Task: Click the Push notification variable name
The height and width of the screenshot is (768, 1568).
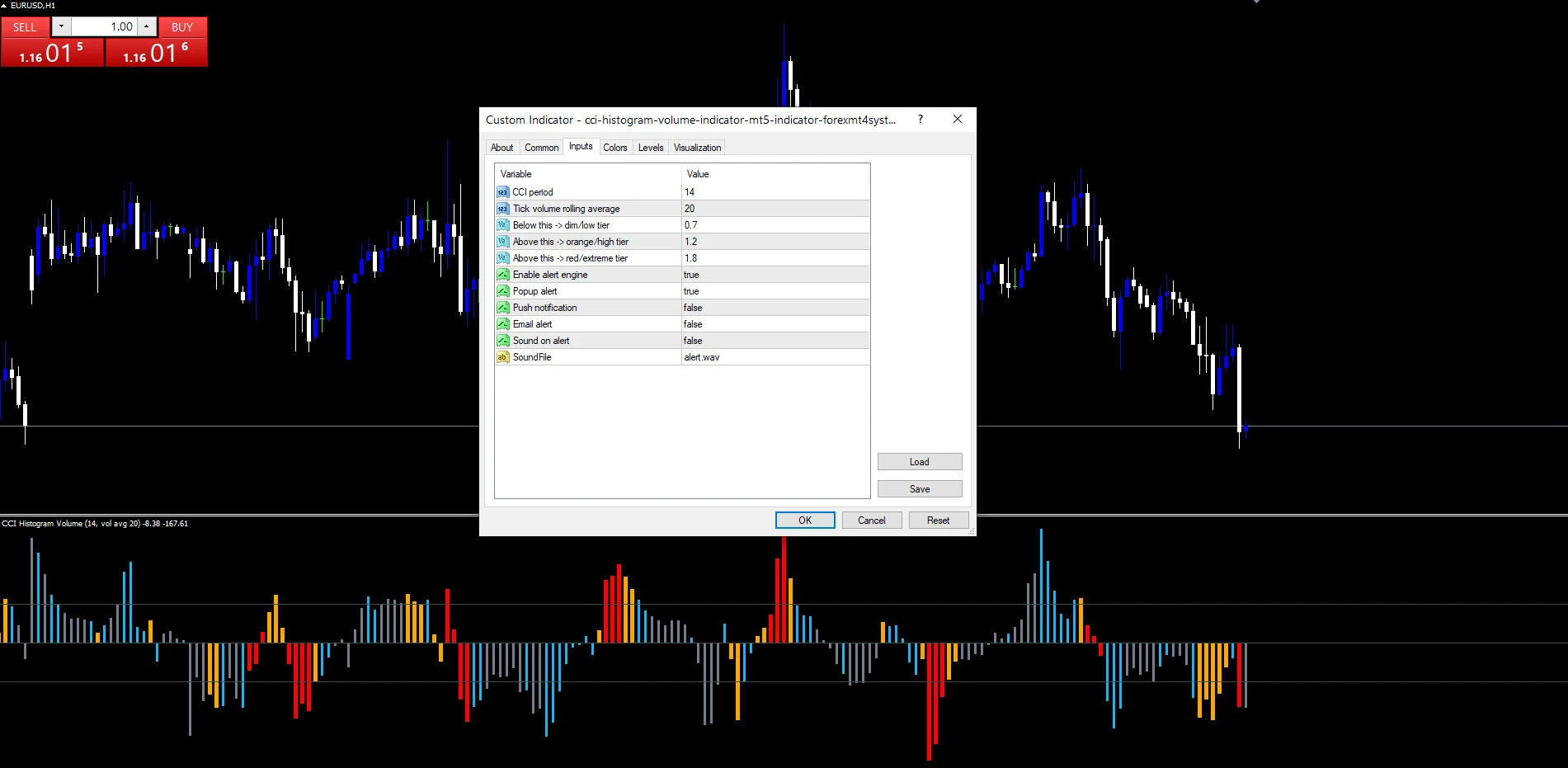Action: coord(544,308)
